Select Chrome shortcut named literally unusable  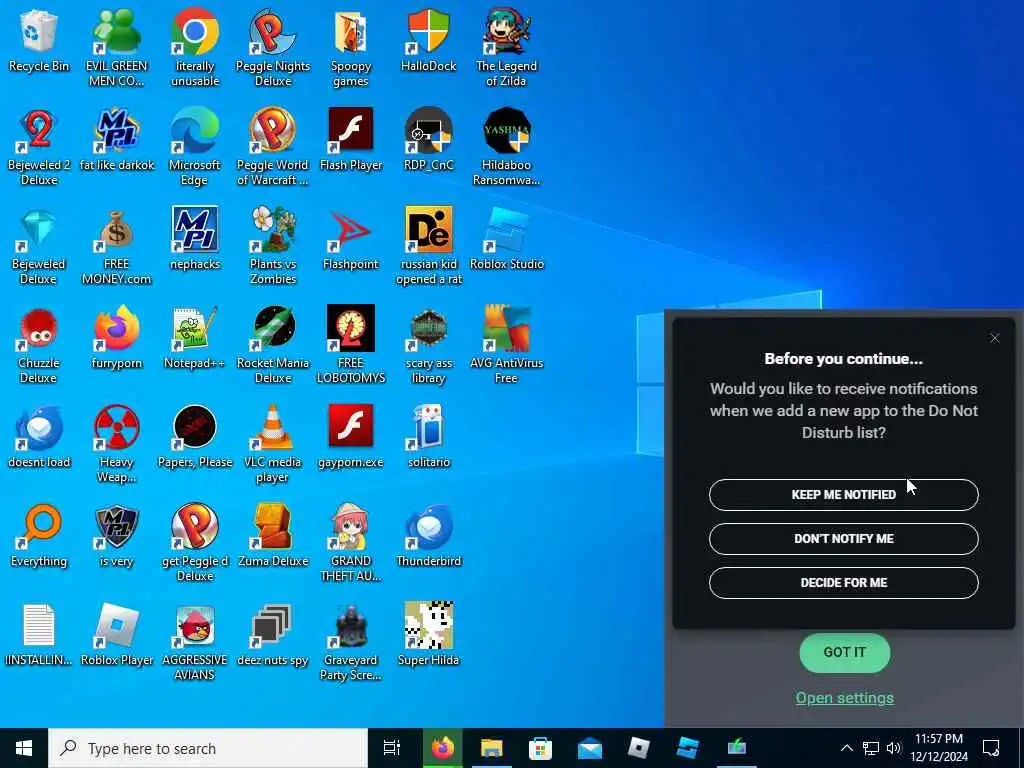point(195,31)
